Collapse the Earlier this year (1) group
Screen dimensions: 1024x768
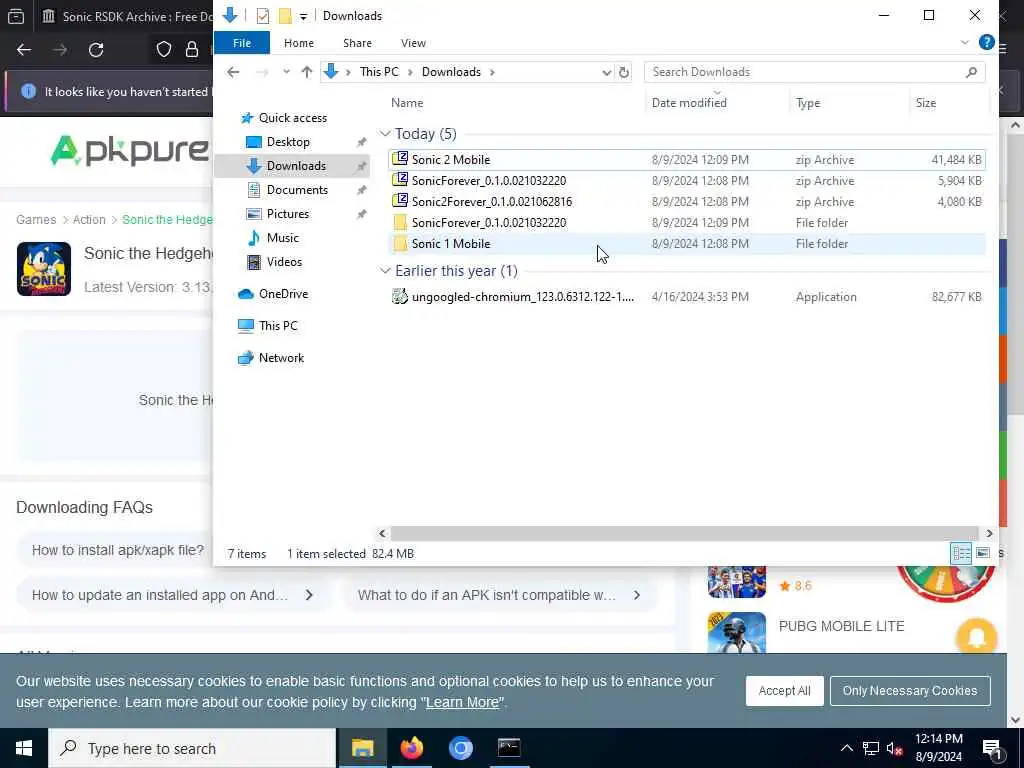pos(385,271)
